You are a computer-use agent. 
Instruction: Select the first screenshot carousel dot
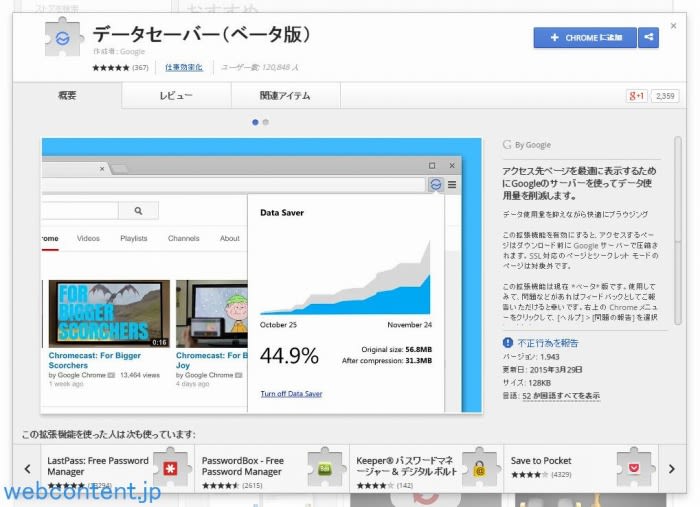coord(255,122)
